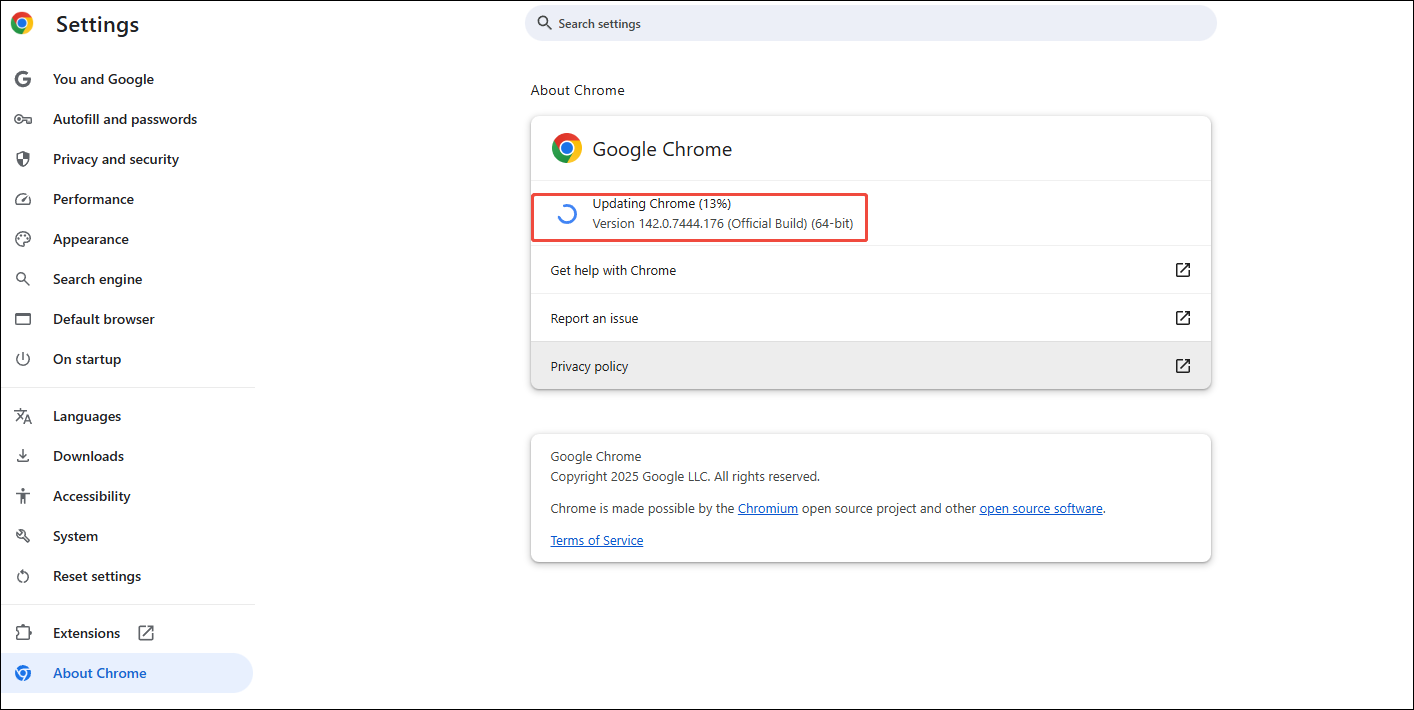Select the Appearance icon in the sidebar
This screenshot has width=1414, height=710.
(x=23, y=239)
